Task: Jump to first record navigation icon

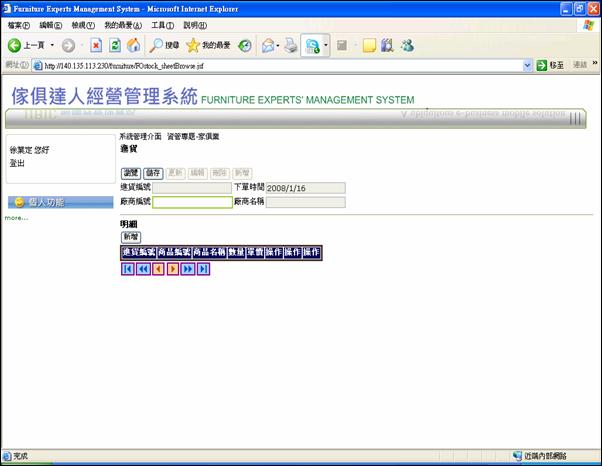Action: pyautogui.click(x=128, y=269)
